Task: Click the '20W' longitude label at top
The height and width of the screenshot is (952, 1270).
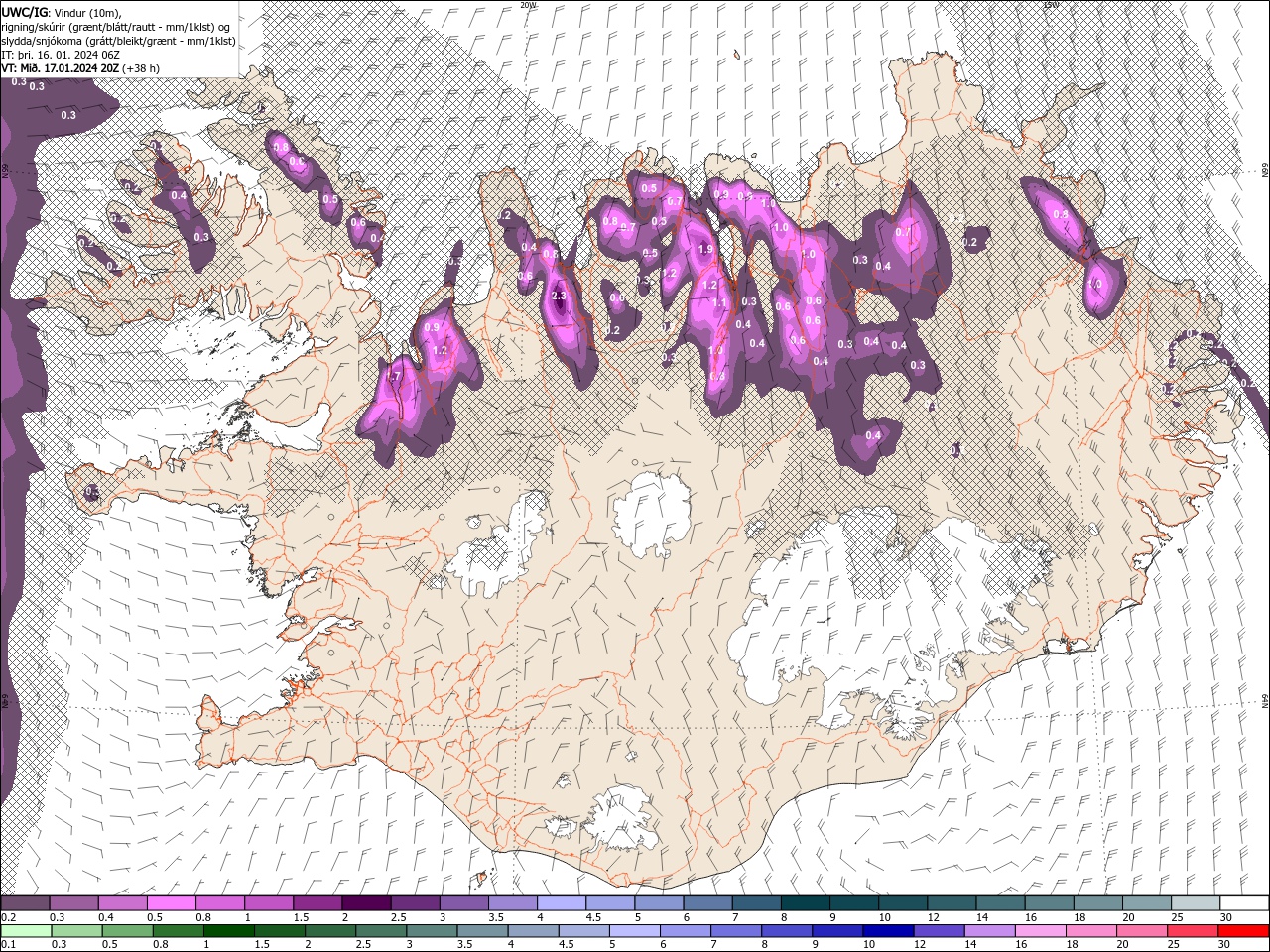Action: click(x=528, y=4)
